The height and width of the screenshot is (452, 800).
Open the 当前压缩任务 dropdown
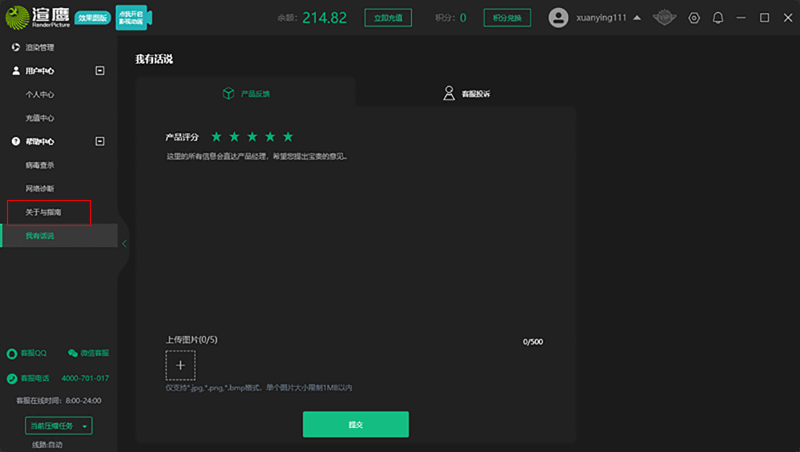click(x=58, y=426)
